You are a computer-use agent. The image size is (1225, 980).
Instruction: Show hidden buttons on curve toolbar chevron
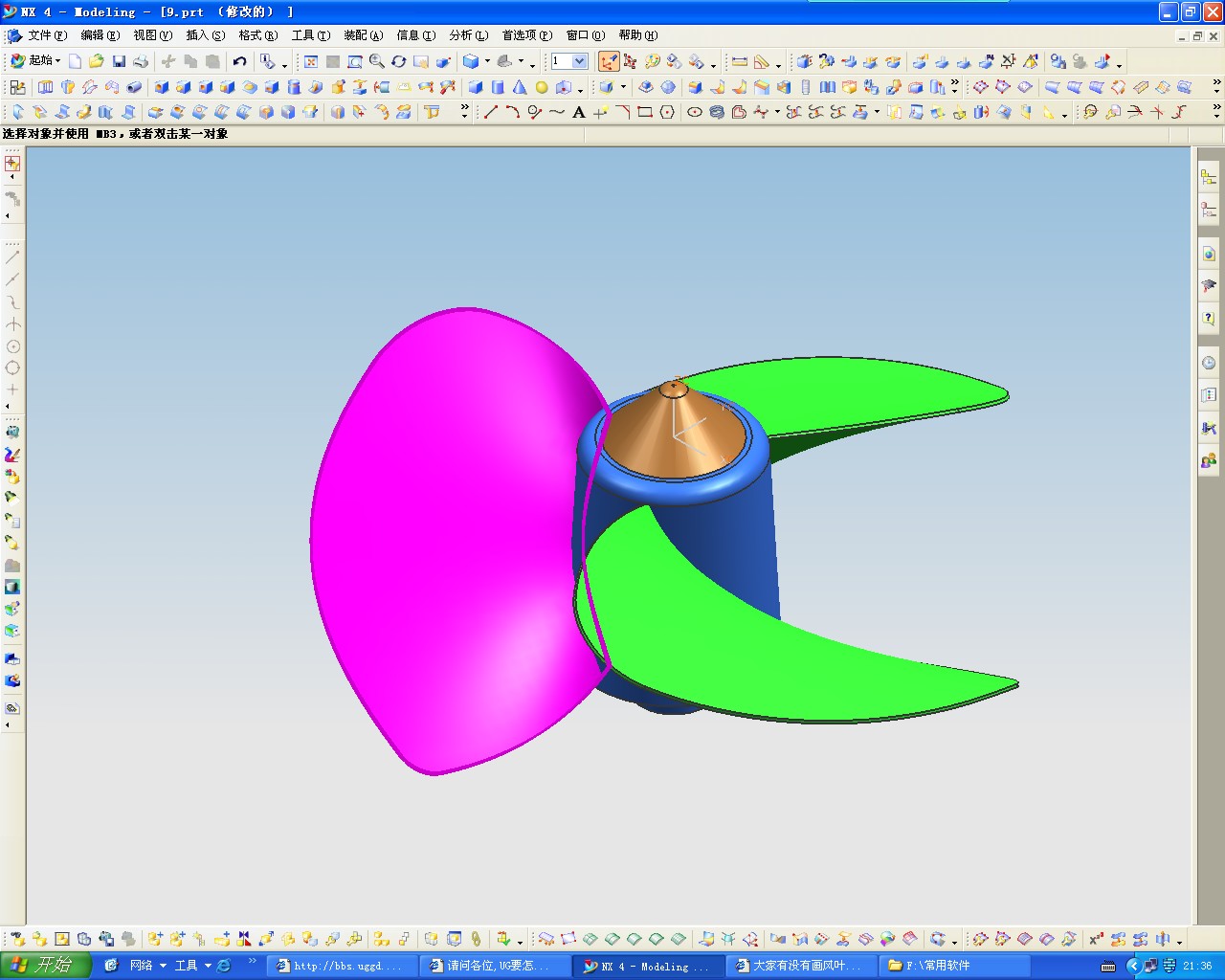point(465,112)
